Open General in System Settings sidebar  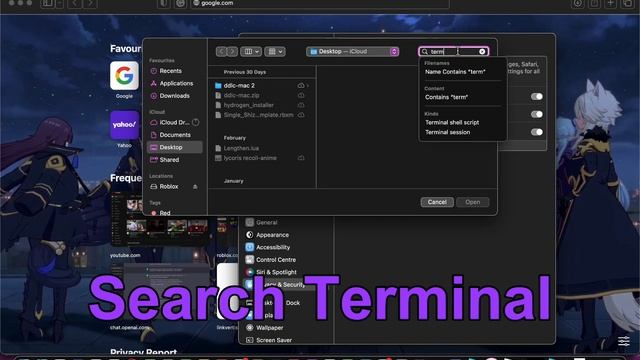pos(267,222)
